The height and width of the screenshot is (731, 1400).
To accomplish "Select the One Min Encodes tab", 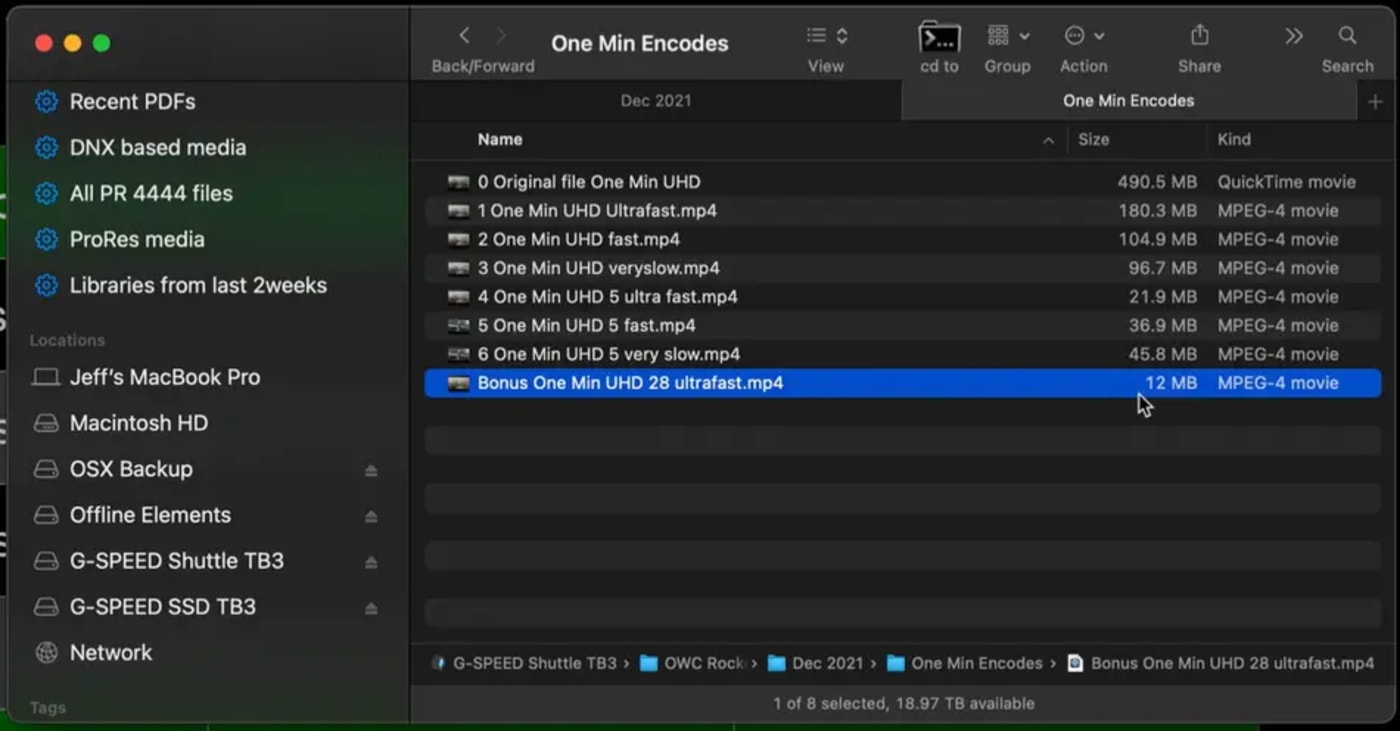I will [1128, 100].
